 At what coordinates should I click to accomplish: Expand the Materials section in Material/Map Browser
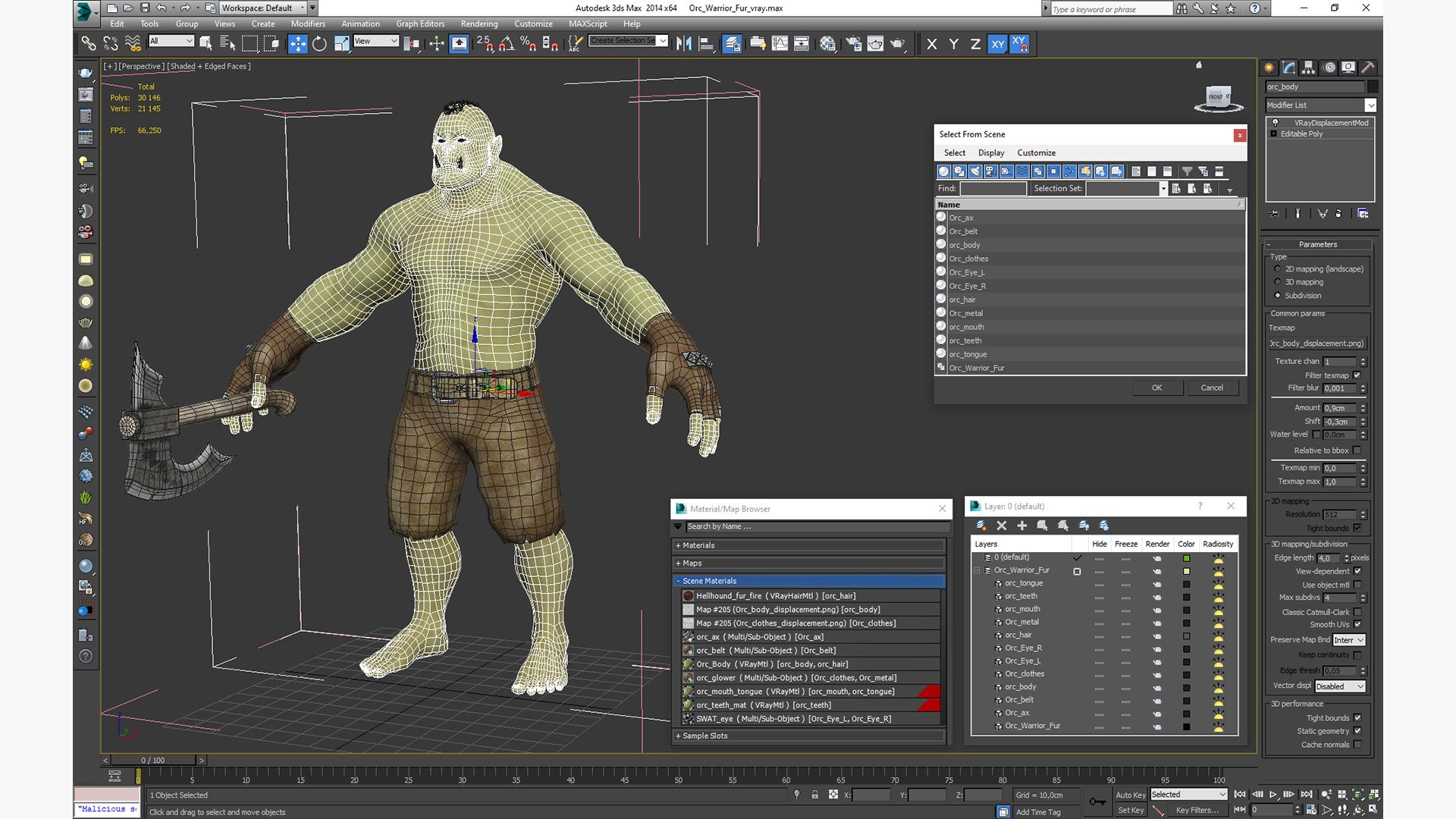[808, 545]
